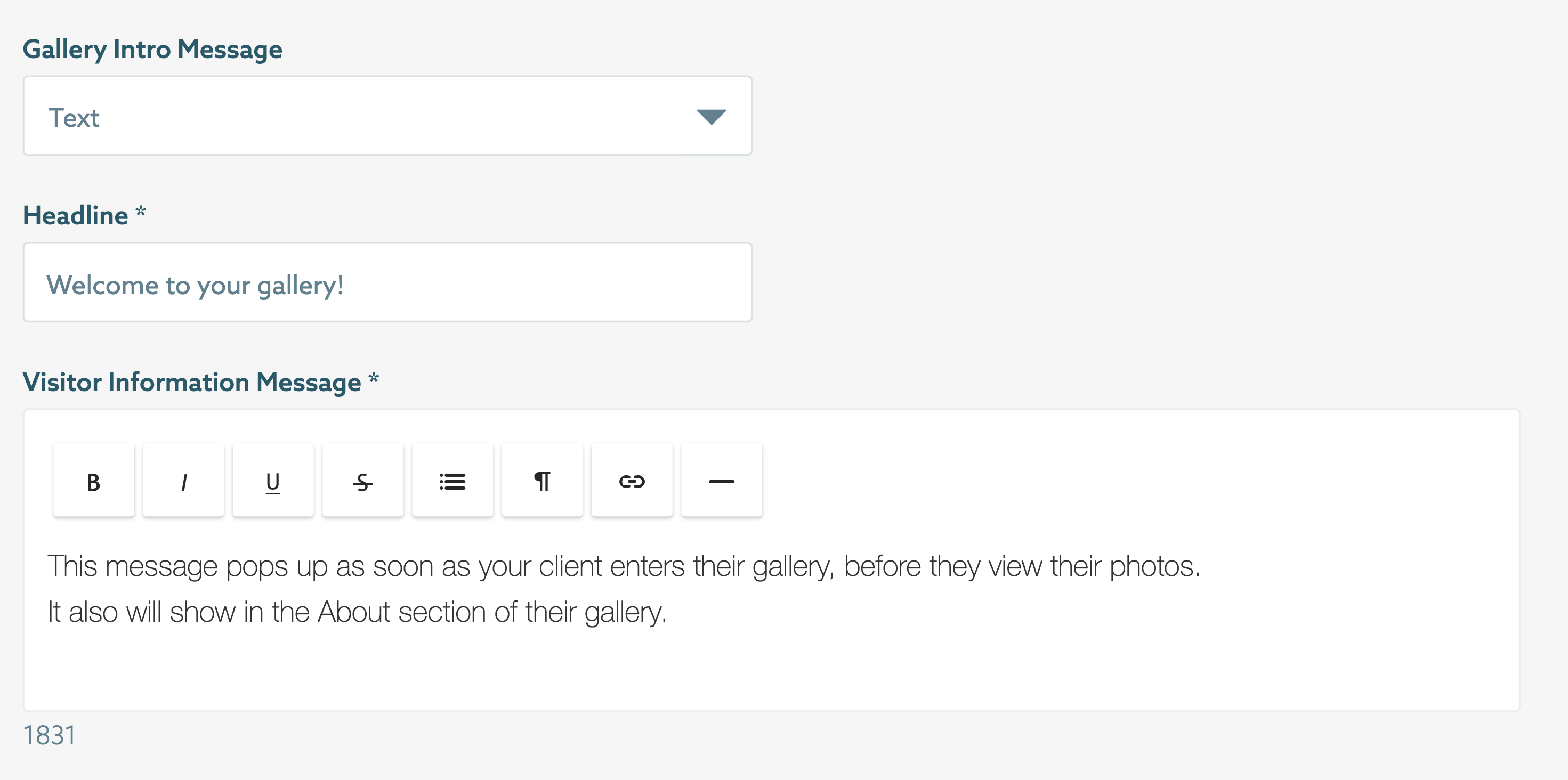Click the blank area below the message text

click(771, 669)
